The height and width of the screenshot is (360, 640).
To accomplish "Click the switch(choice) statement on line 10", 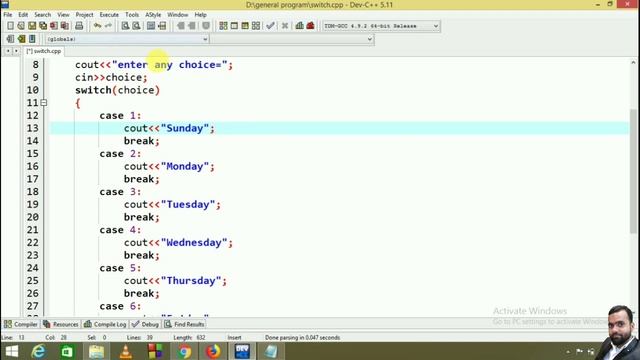I will (117, 90).
